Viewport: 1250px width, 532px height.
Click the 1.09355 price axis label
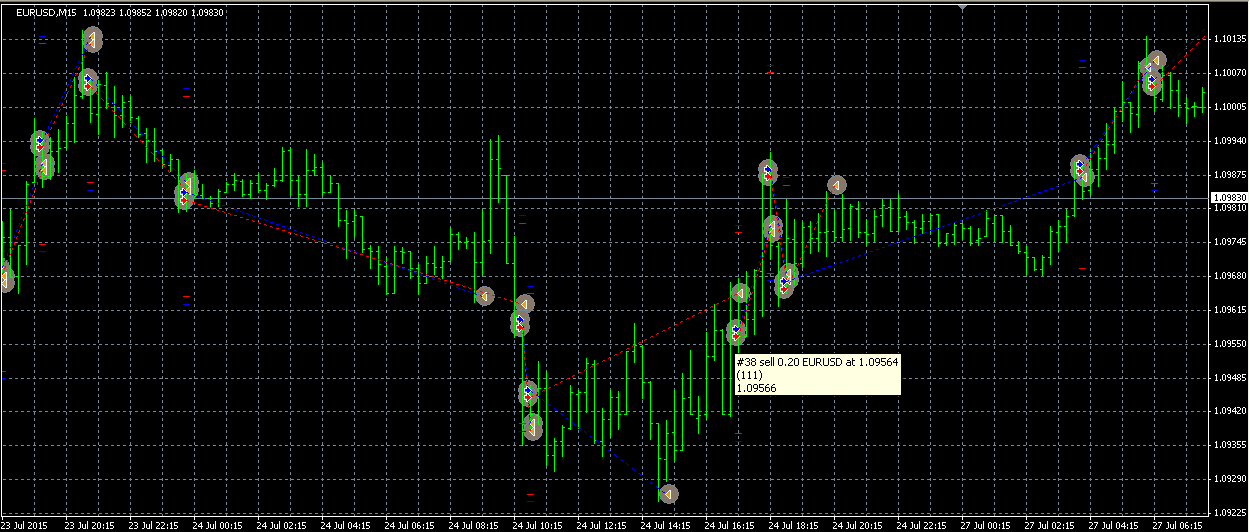click(1228, 445)
